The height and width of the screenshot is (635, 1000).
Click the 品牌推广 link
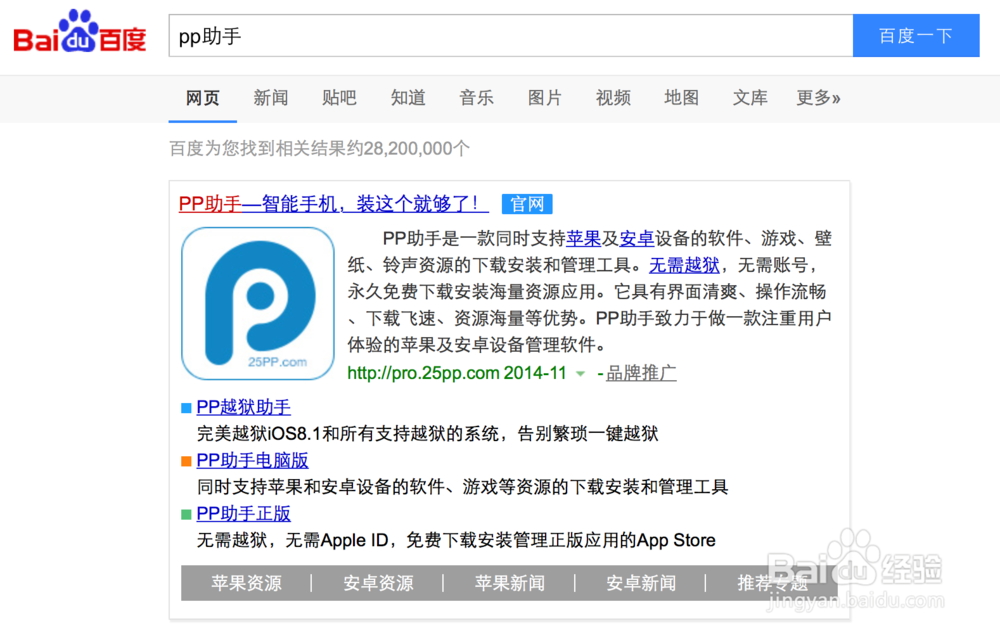[641, 373]
